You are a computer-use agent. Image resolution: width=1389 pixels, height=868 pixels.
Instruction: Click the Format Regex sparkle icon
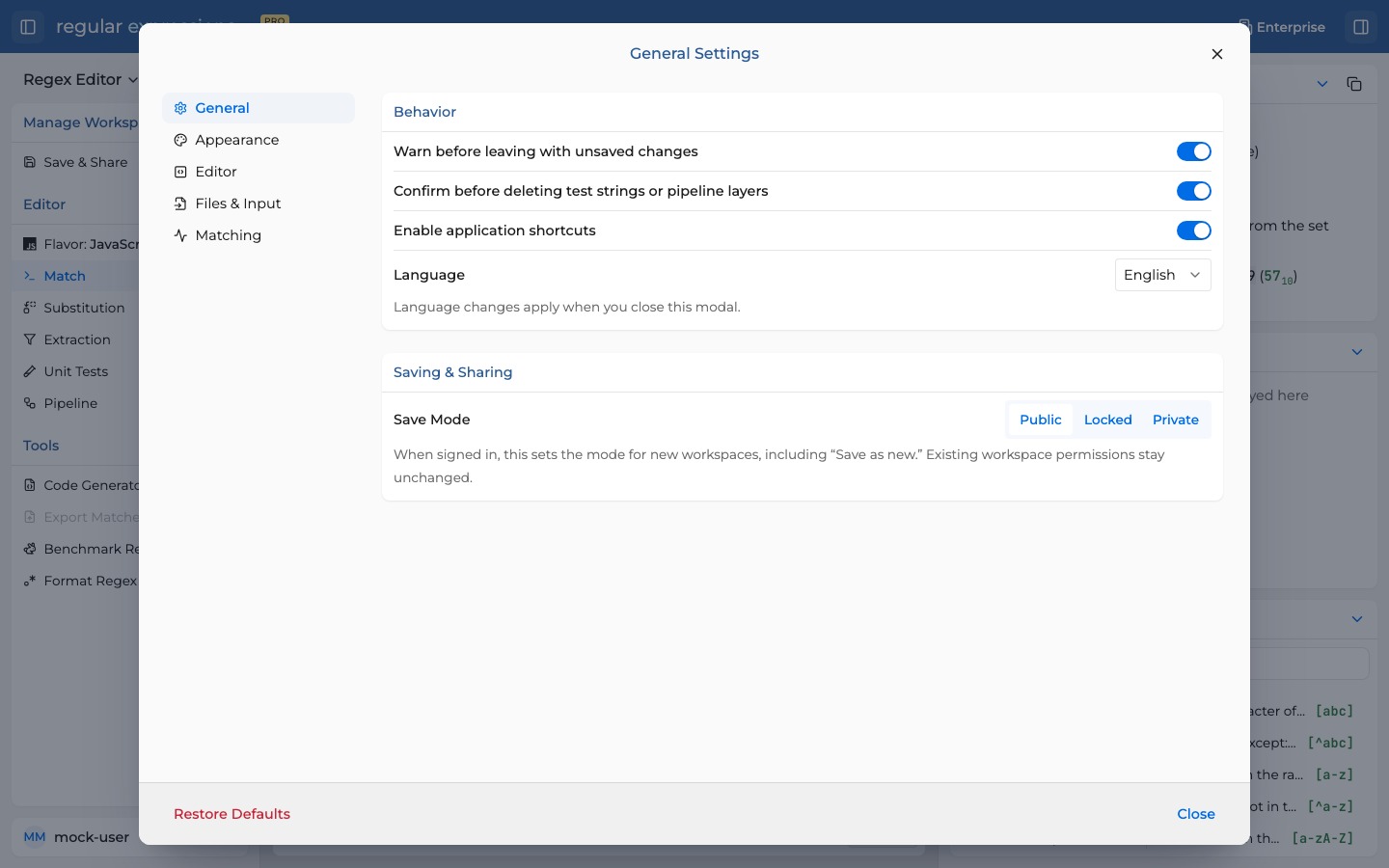30,581
